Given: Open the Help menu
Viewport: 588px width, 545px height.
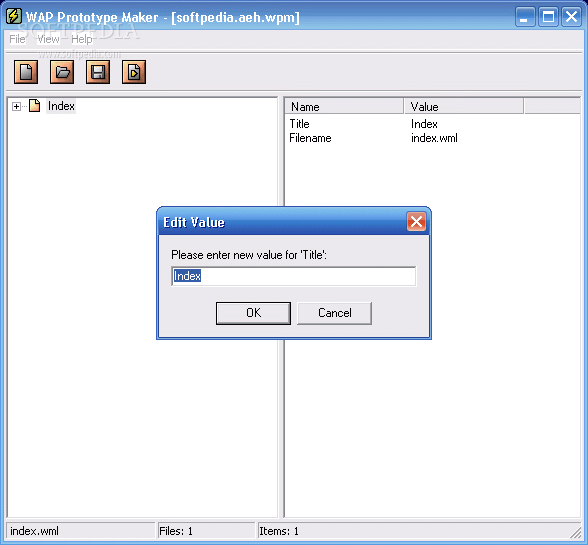Looking at the screenshot, I should pyautogui.click(x=82, y=39).
